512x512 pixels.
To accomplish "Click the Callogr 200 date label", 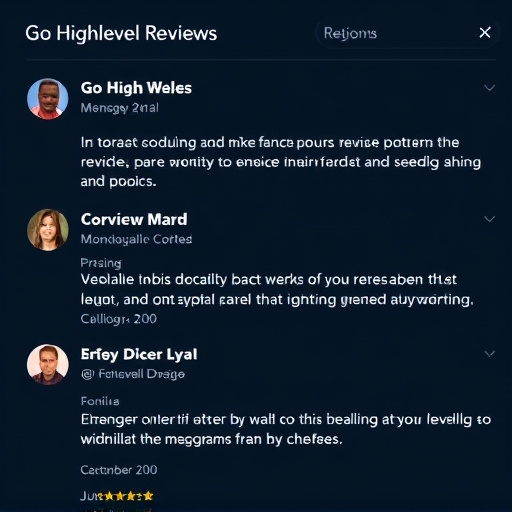I will 118,319.
